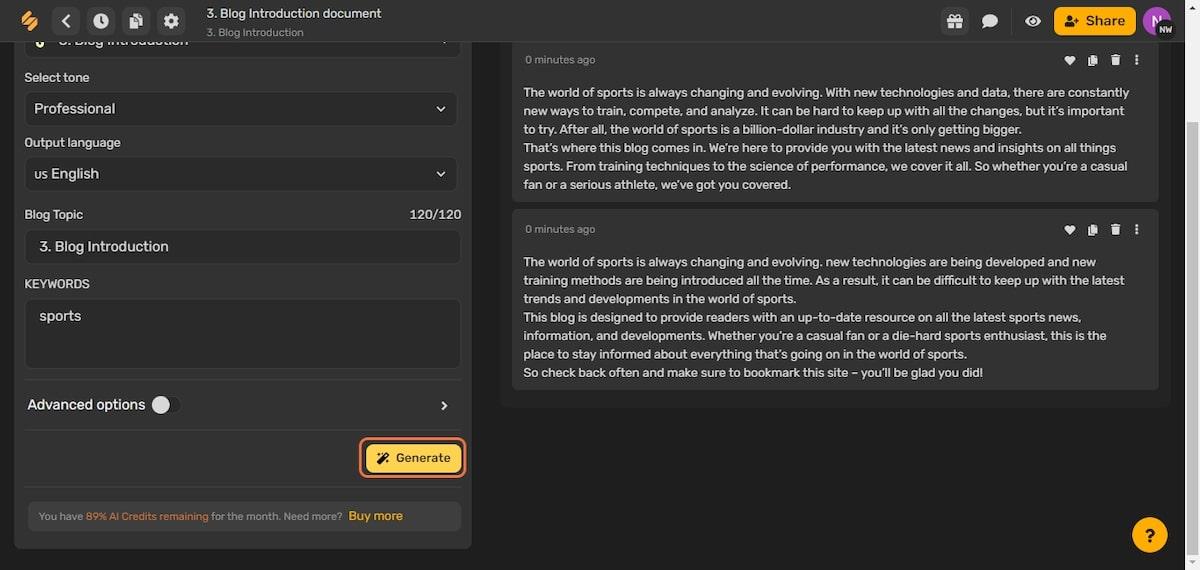Image resolution: width=1200 pixels, height=570 pixels.
Task: Open the documents icon in top bar
Action: click(x=135, y=21)
